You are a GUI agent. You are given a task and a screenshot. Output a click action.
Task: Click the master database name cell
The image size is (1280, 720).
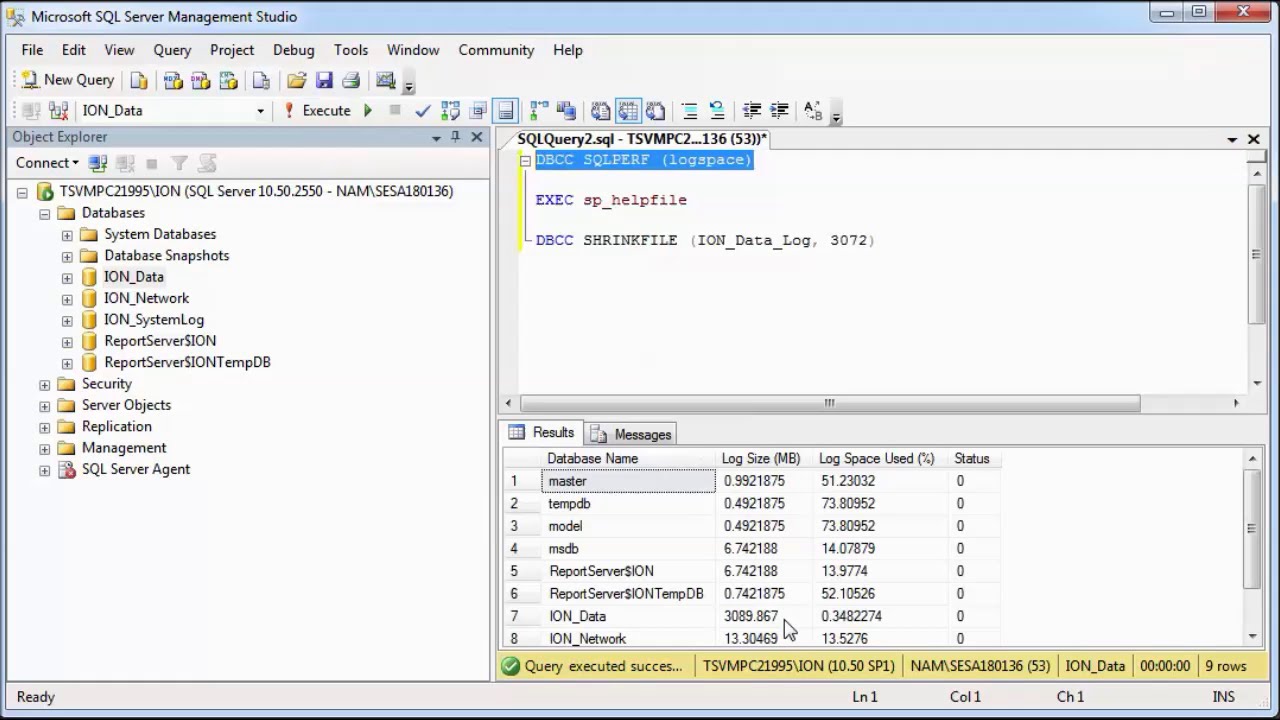(629, 481)
